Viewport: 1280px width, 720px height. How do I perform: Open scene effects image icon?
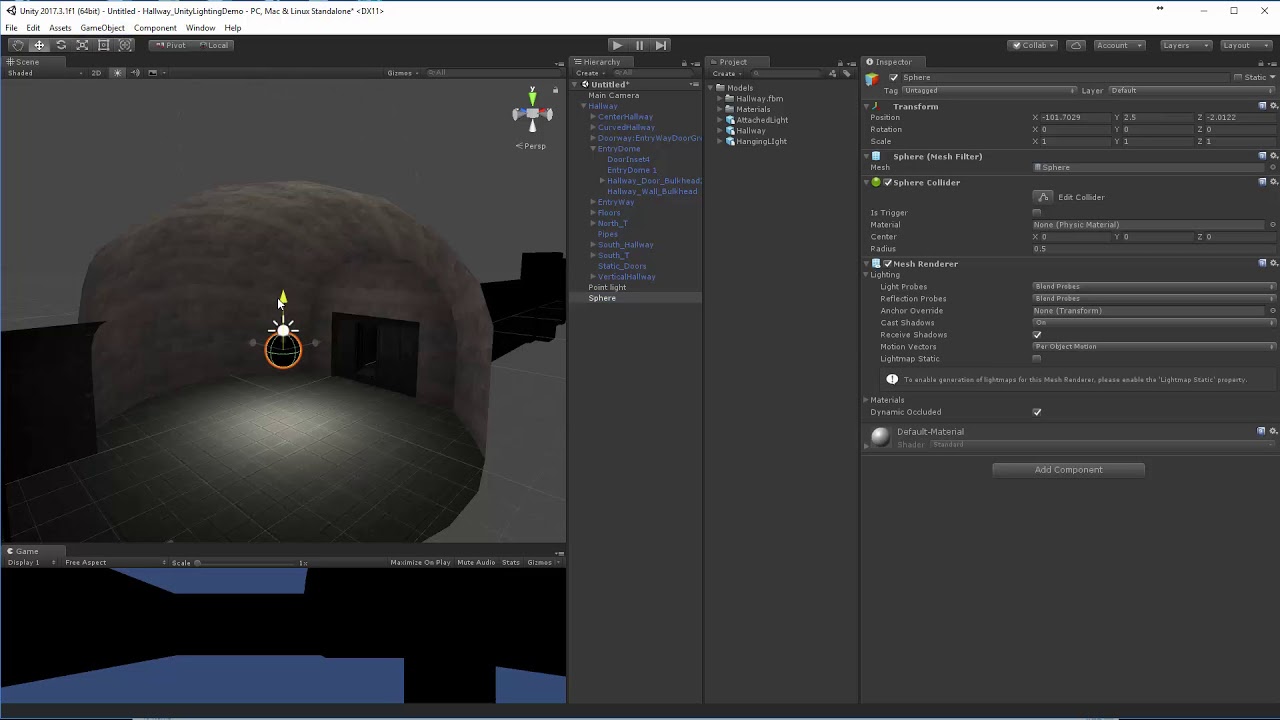(152, 73)
